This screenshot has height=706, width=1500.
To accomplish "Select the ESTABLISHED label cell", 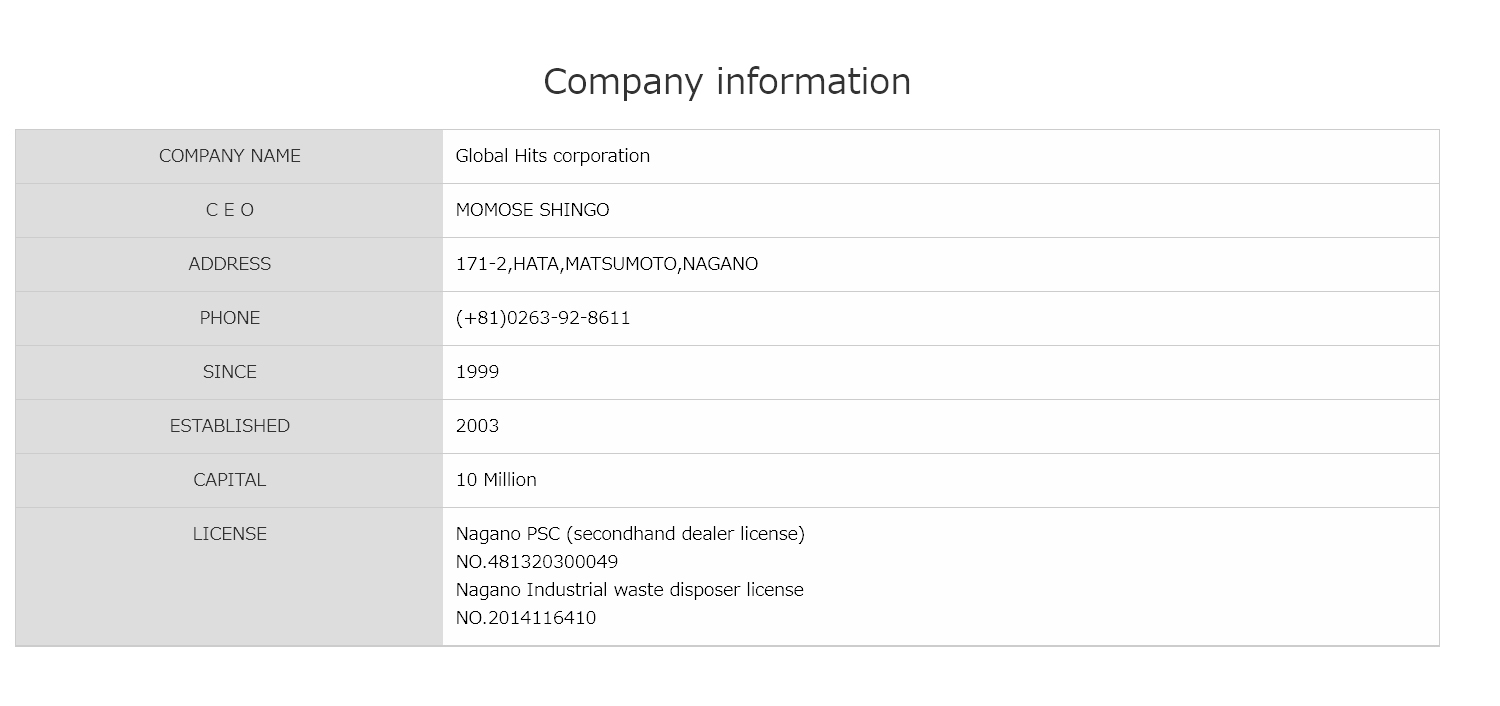I will point(229,426).
